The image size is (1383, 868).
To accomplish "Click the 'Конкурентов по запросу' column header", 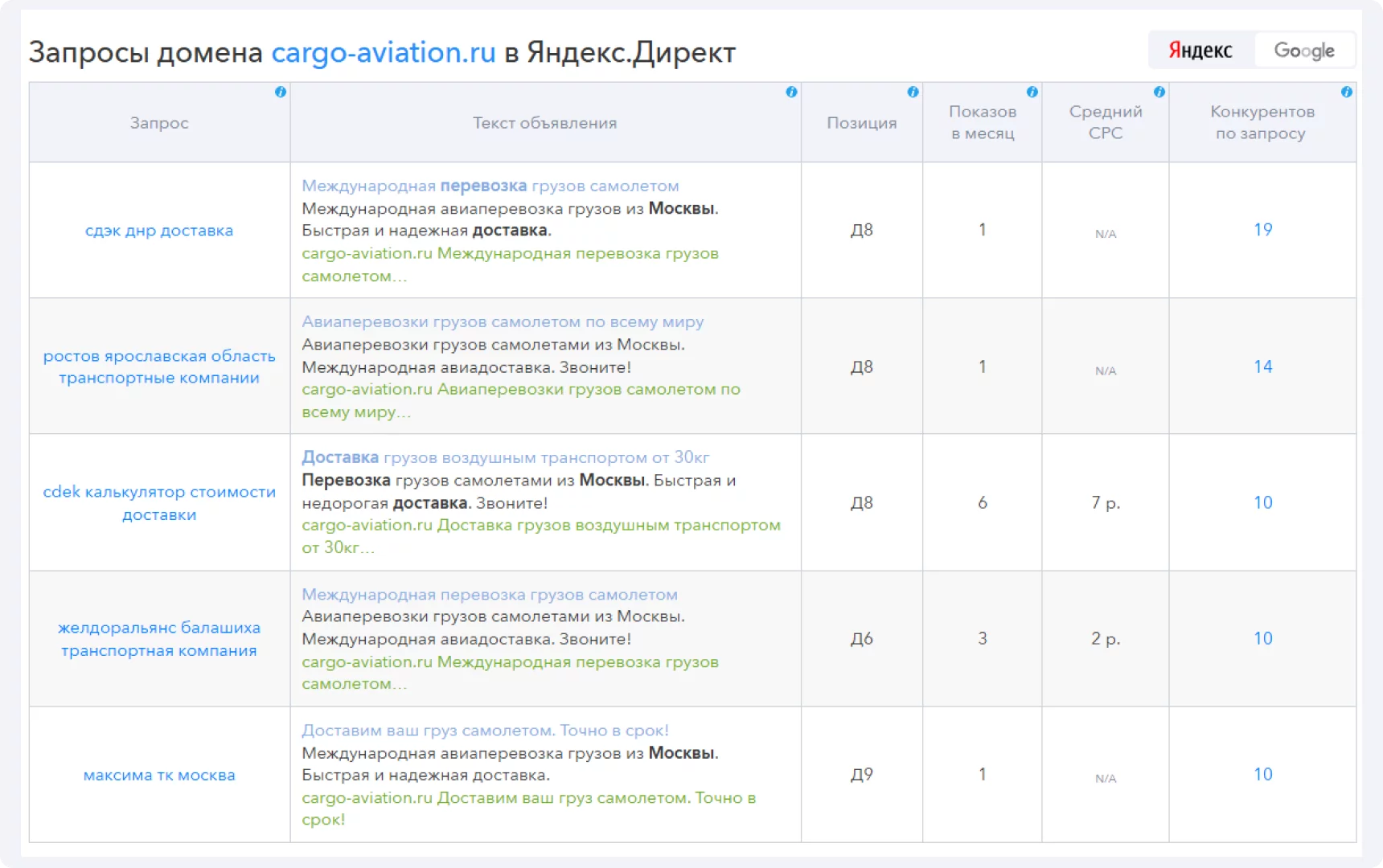I will tap(1262, 122).
